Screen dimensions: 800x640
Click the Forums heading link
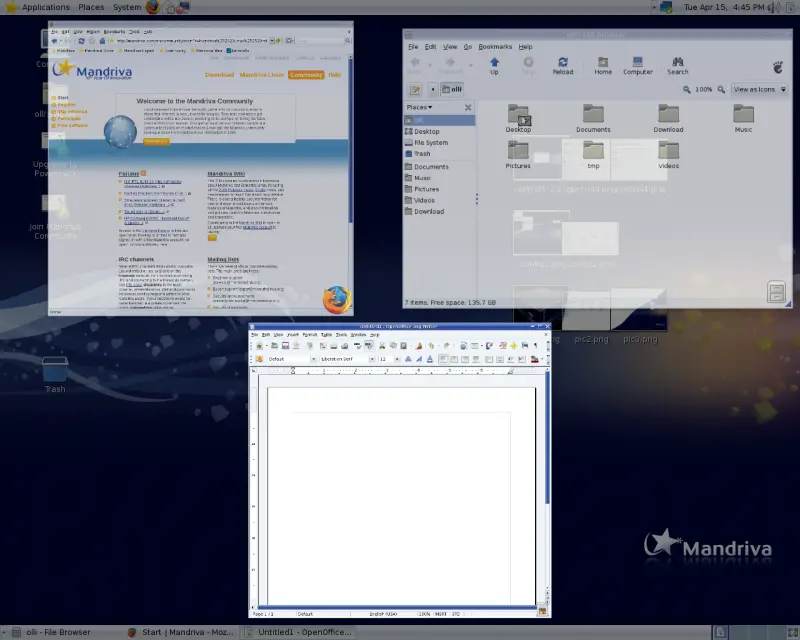tap(129, 174)
